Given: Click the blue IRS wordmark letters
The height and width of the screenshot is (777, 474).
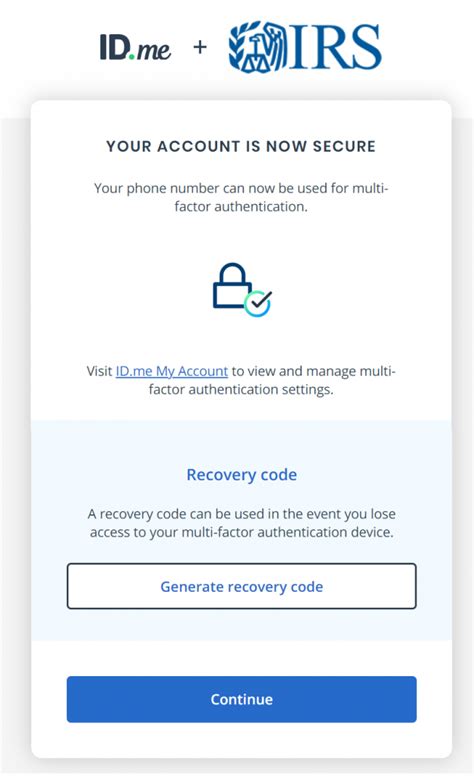Looking at the screenshot, I should tap(336, 47).
